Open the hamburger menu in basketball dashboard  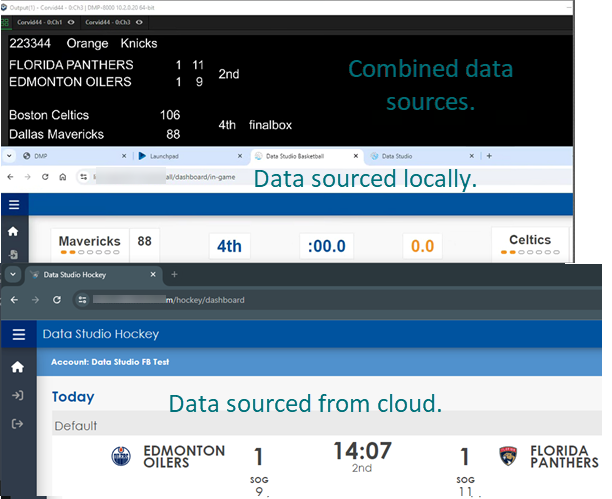click(13, 204)
